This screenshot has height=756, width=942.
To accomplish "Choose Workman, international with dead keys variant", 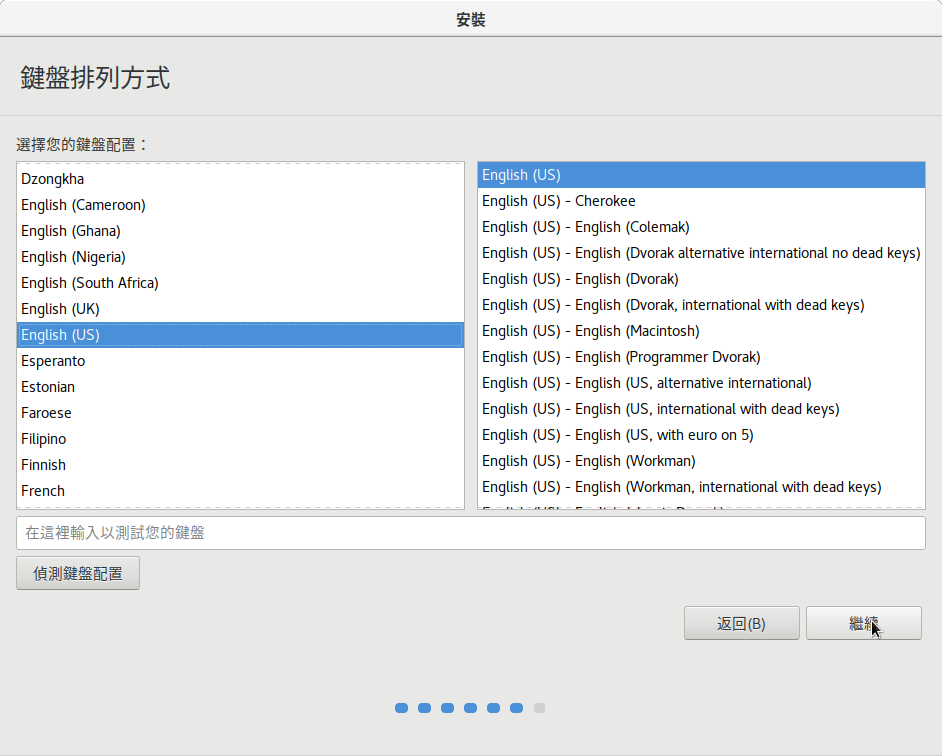I will tap(681, 487).
